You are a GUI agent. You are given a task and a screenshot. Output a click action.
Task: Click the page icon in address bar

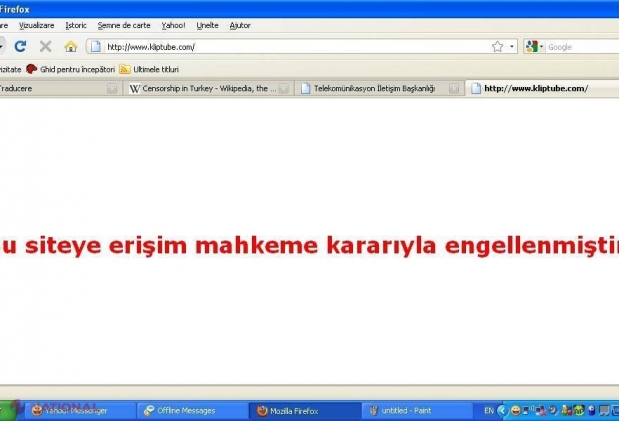click(96, 46)
